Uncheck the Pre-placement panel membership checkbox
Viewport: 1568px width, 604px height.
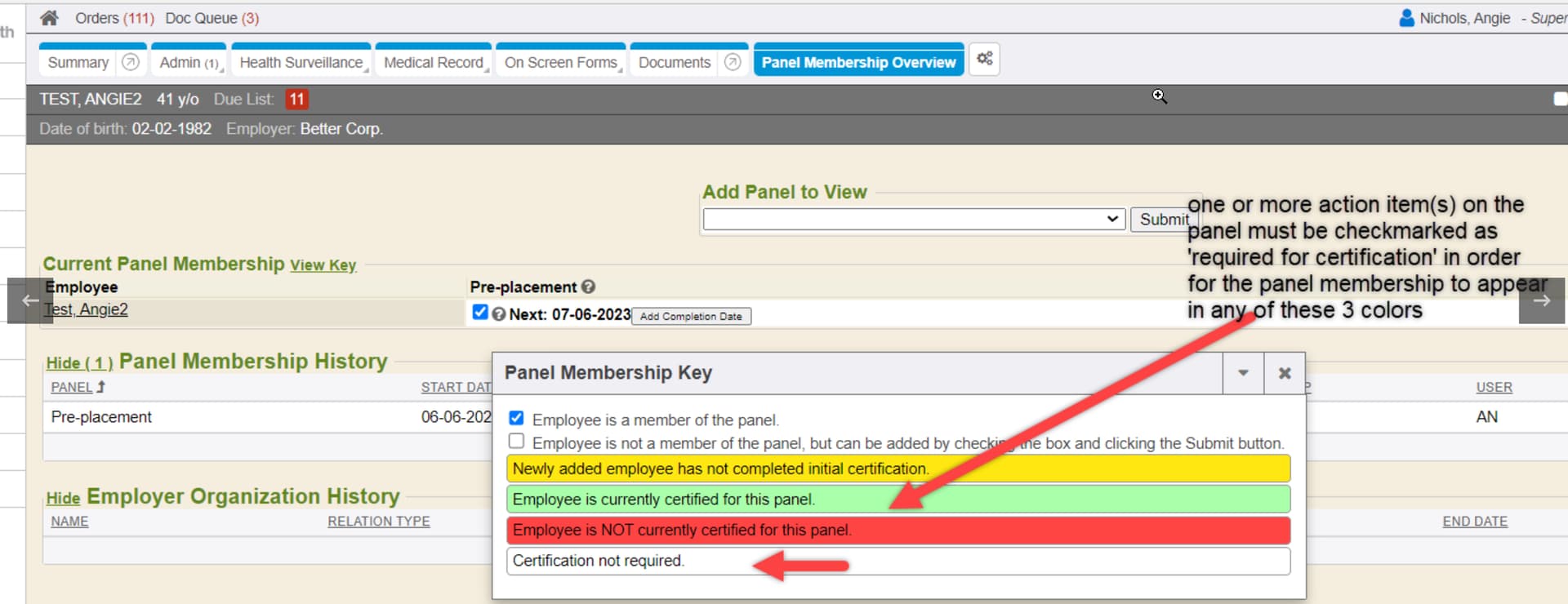480,312
